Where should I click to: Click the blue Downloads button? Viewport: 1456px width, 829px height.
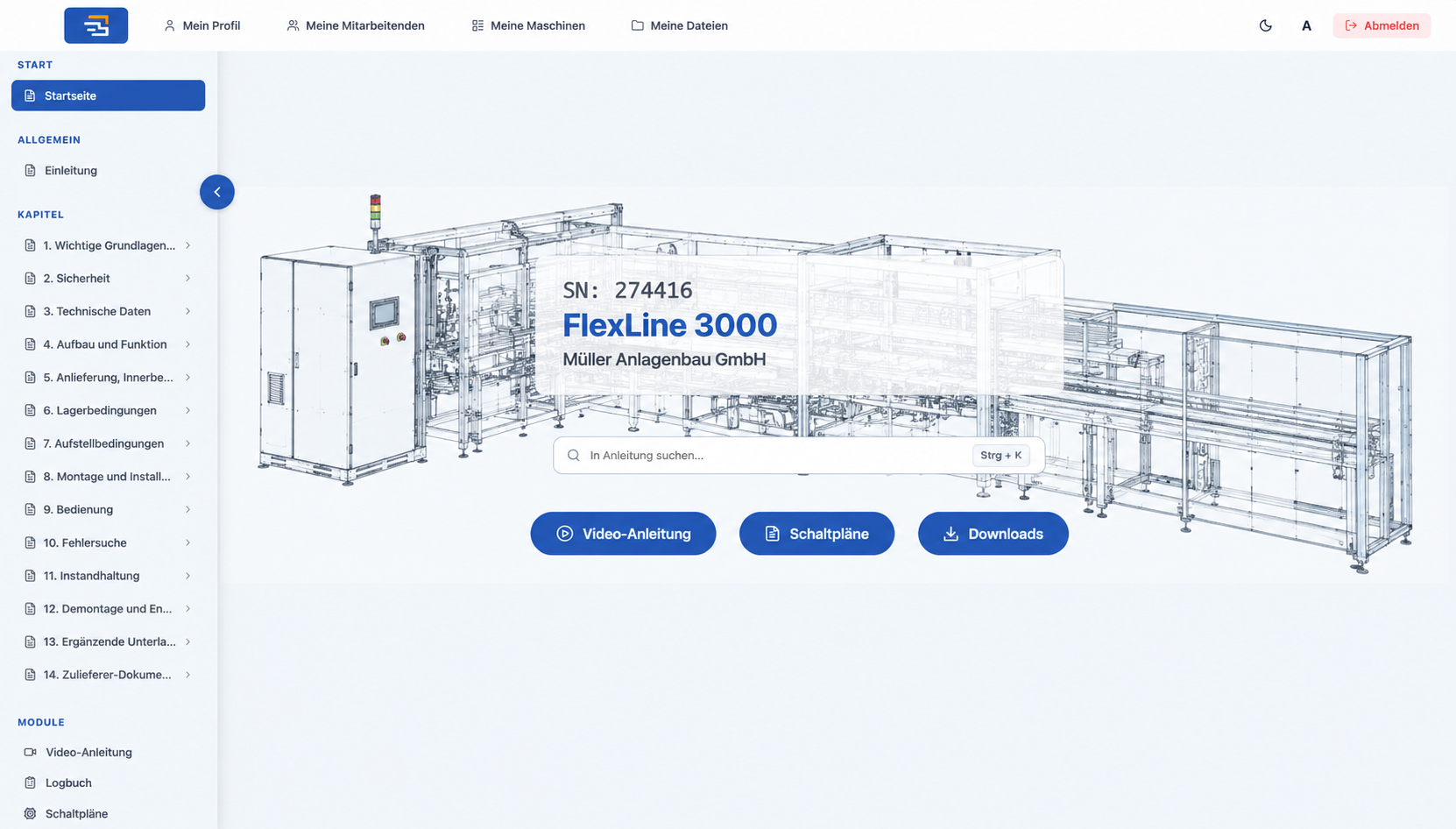pos(993,534)
